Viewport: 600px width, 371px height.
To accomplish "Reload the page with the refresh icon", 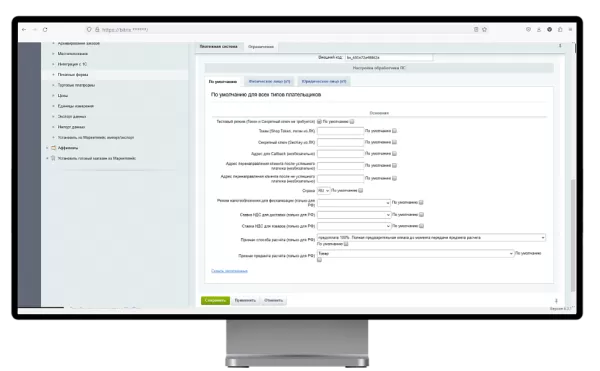I will 45,29.
